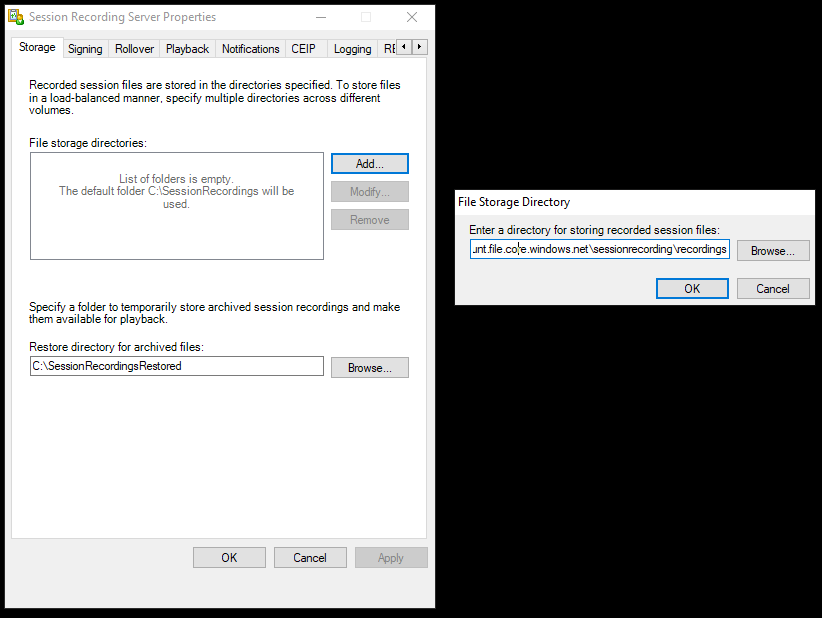Click the right tab scroll arrow
The height and width of the screenshot is (618, 822).
click(419, 46)
